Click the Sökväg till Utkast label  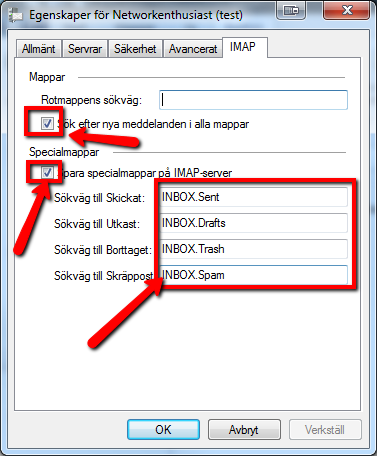(x=97, y=224)
